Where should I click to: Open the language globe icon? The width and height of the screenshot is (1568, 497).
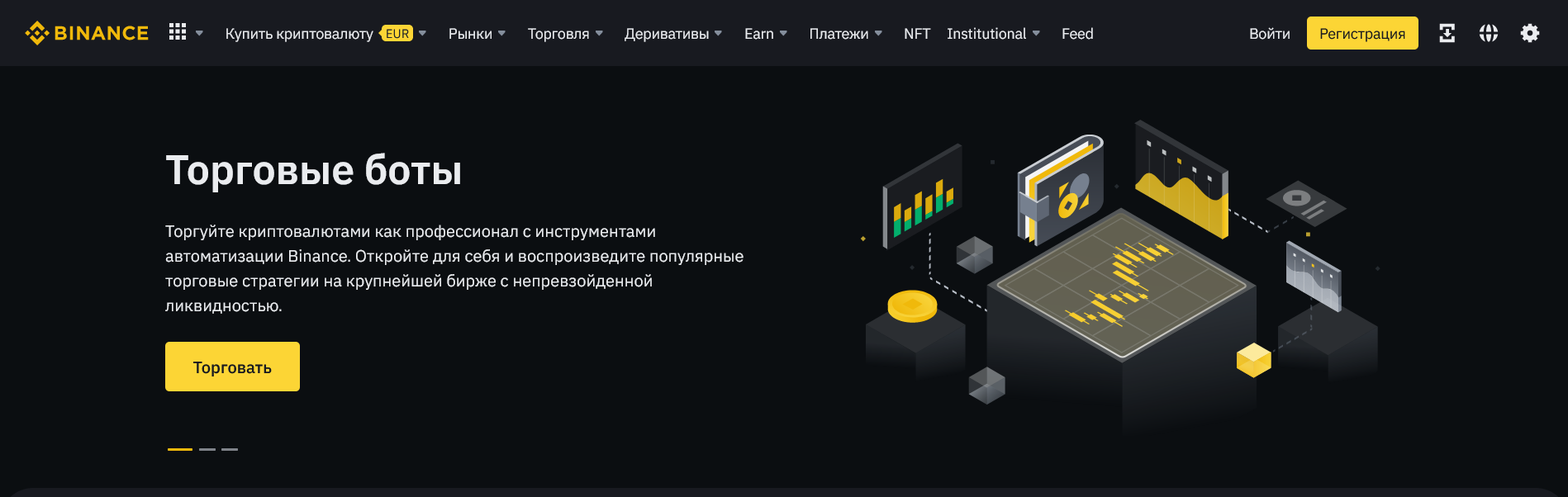pos(1489,33)
